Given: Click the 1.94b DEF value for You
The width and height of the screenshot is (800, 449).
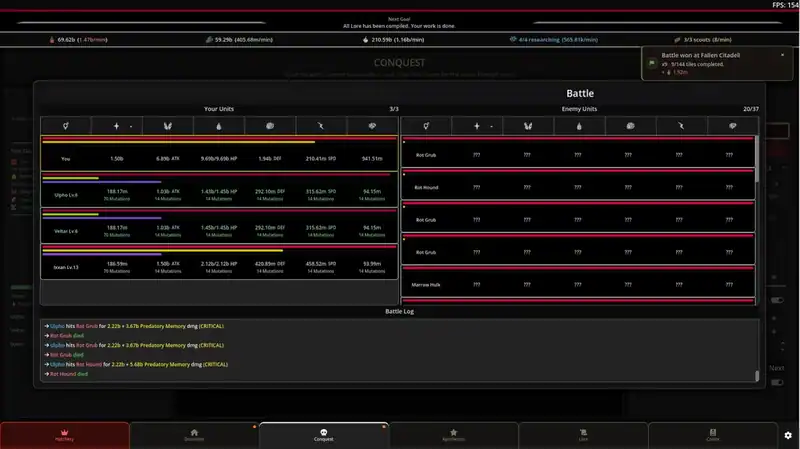Looking at the screenshot, I should click(x=270, y=159).
